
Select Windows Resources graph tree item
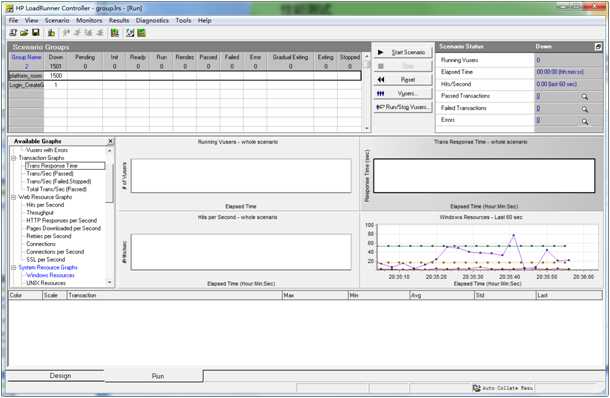point(50,275)
